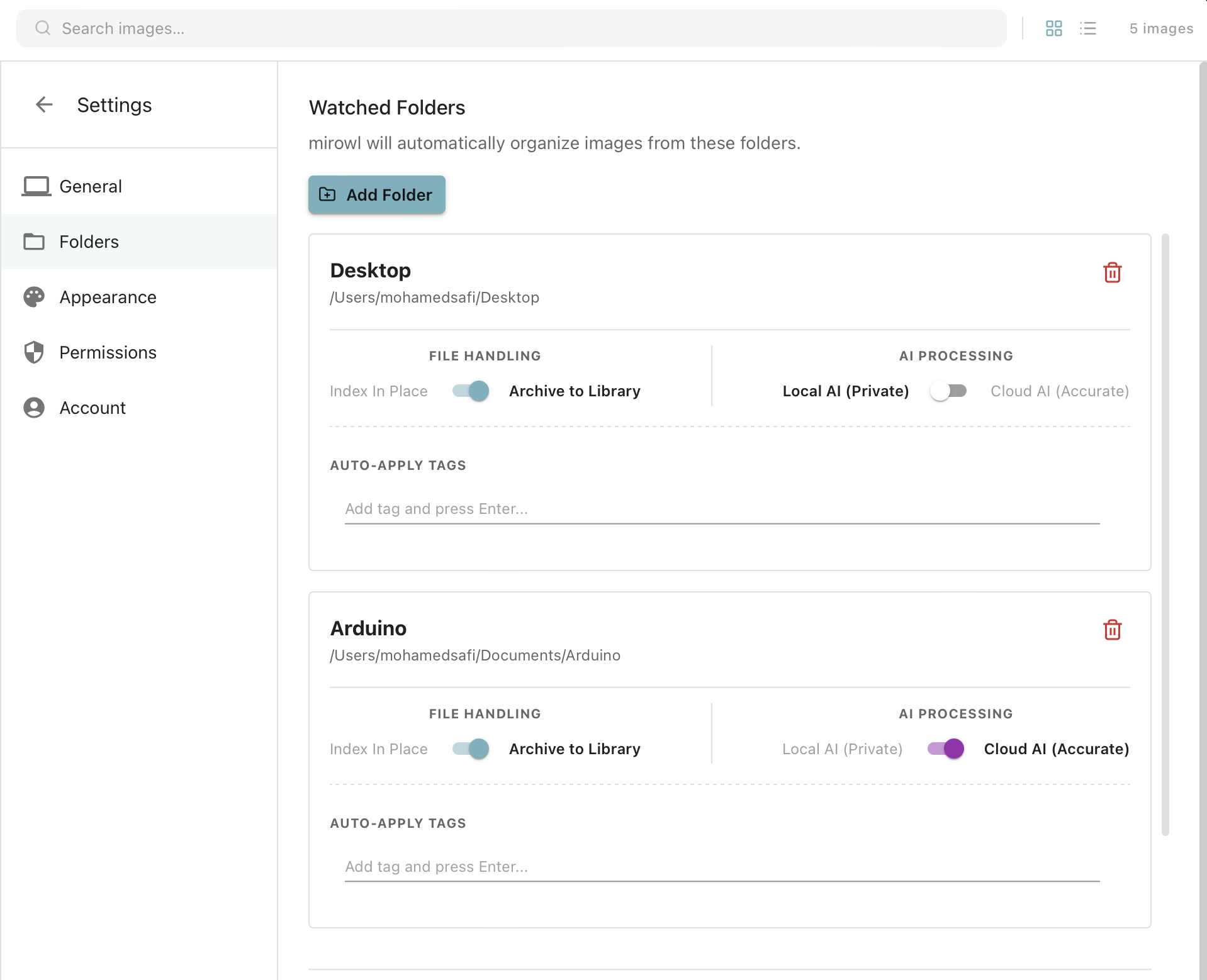This screenshot has height=980, width=1207.
Task: Click the /Users/mohamedsafi/Documents/Arduino path
Action: (x=475, y=655)
